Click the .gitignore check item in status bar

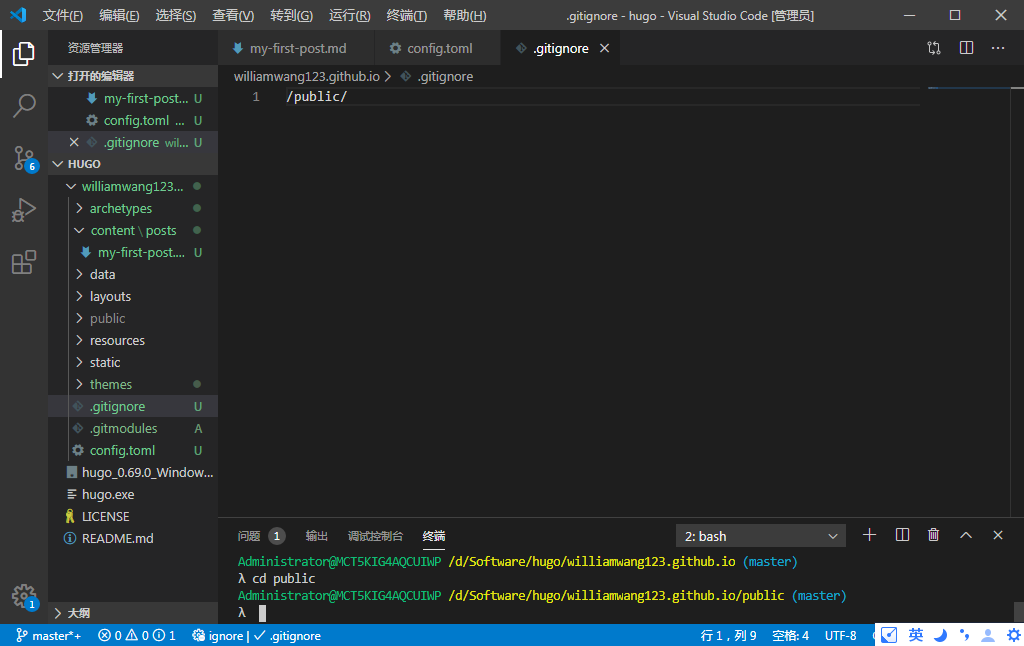(287, 636)
